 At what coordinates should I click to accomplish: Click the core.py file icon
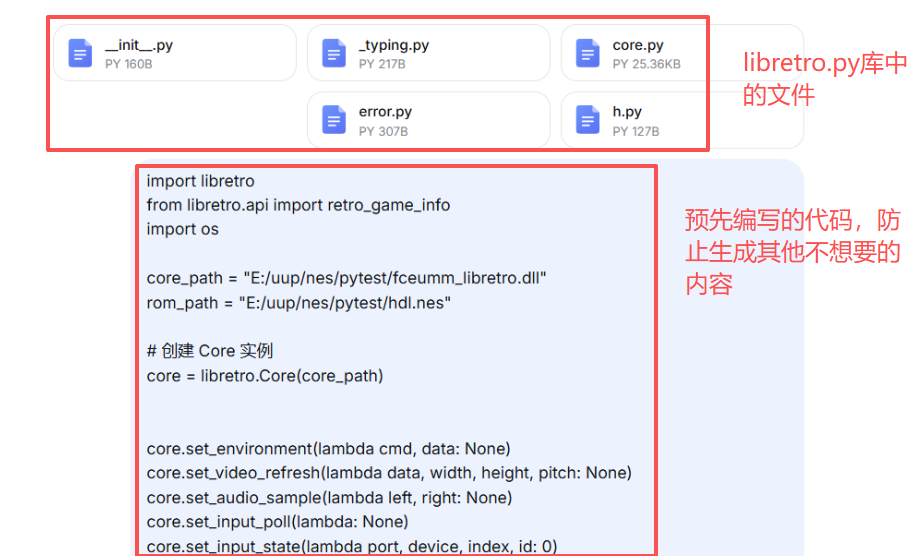point(588,54)
